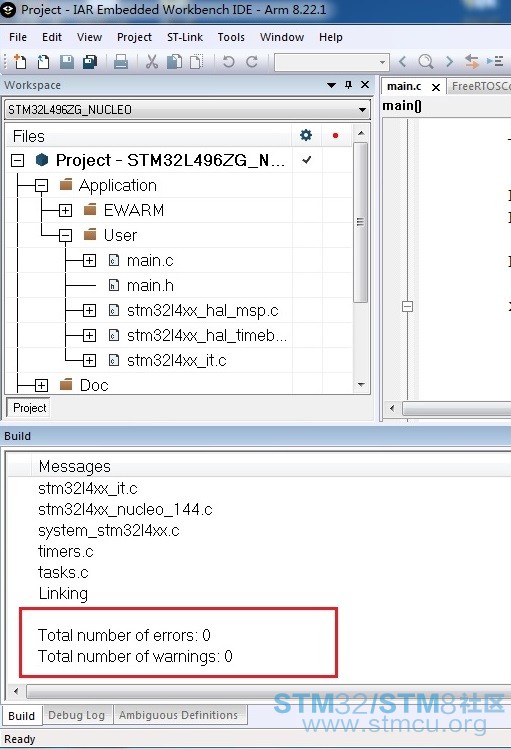The image size is (511, 749).
Task: Click inside the toolbar search input field
Action: coord(326,62)
